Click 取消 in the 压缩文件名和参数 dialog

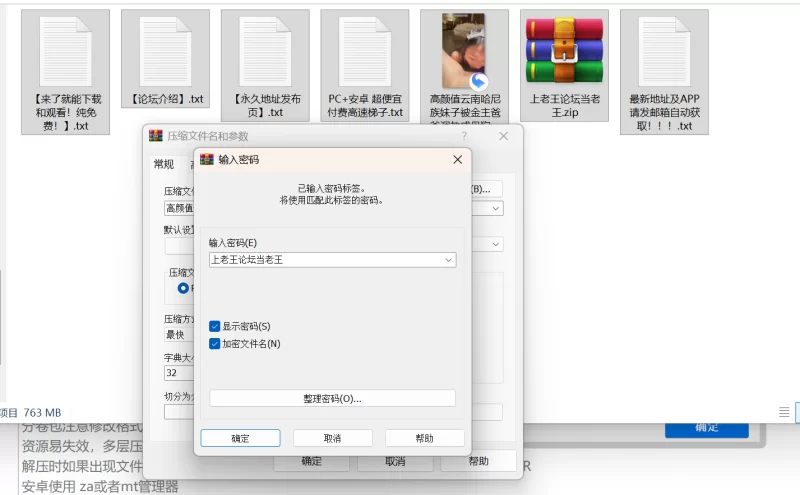coord(395,461)
